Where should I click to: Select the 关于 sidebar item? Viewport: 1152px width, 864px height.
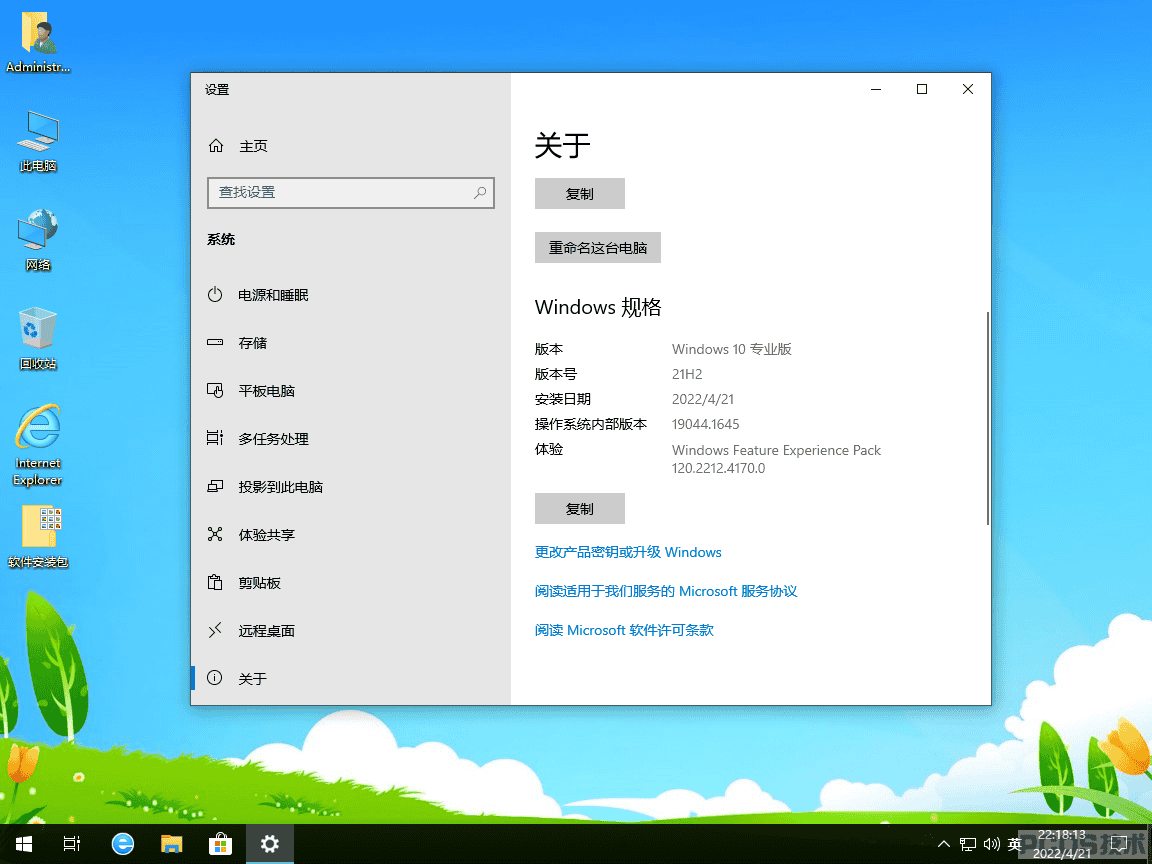click(x=350, y=679)
